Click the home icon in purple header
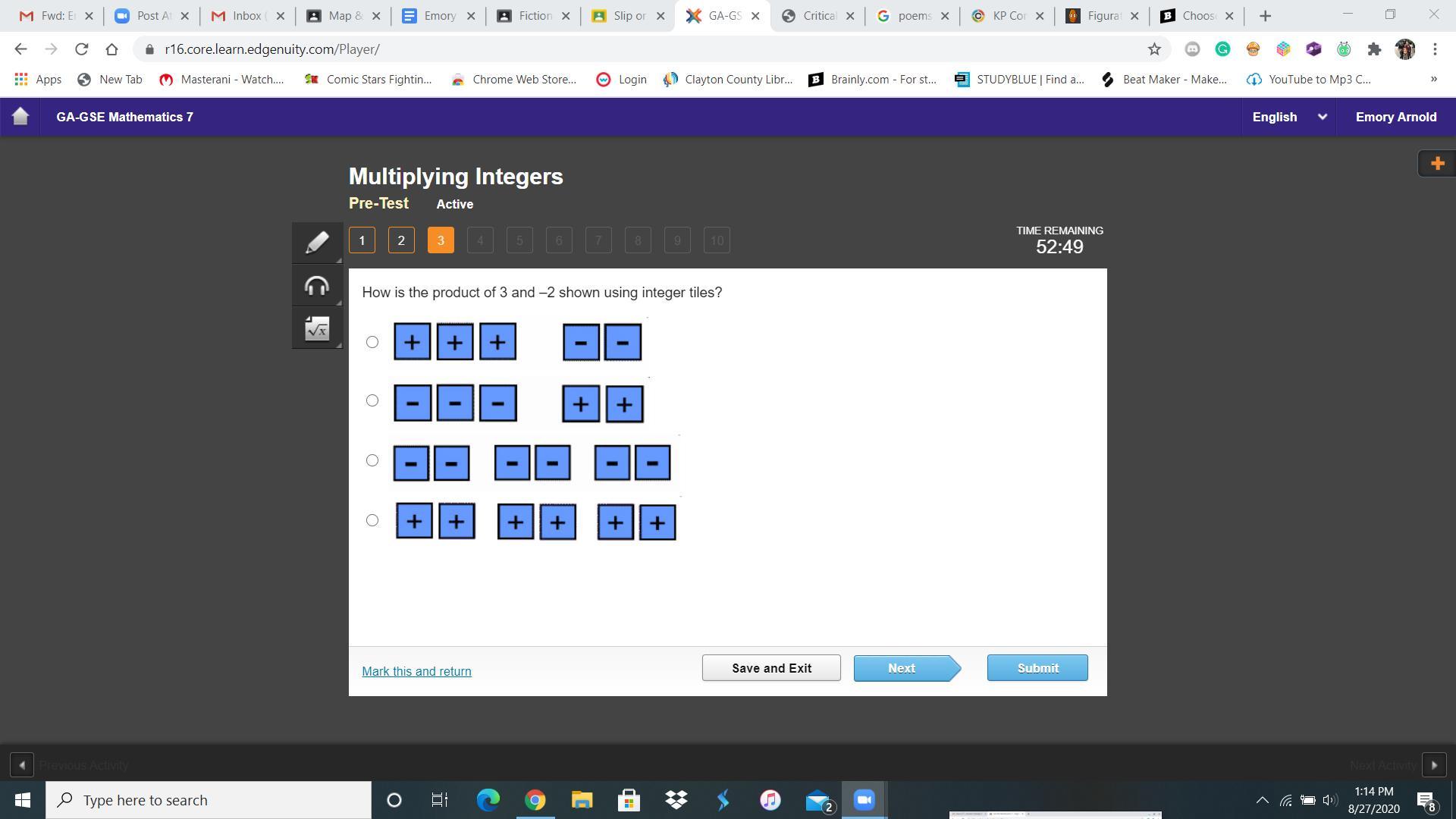 (20, 117)
